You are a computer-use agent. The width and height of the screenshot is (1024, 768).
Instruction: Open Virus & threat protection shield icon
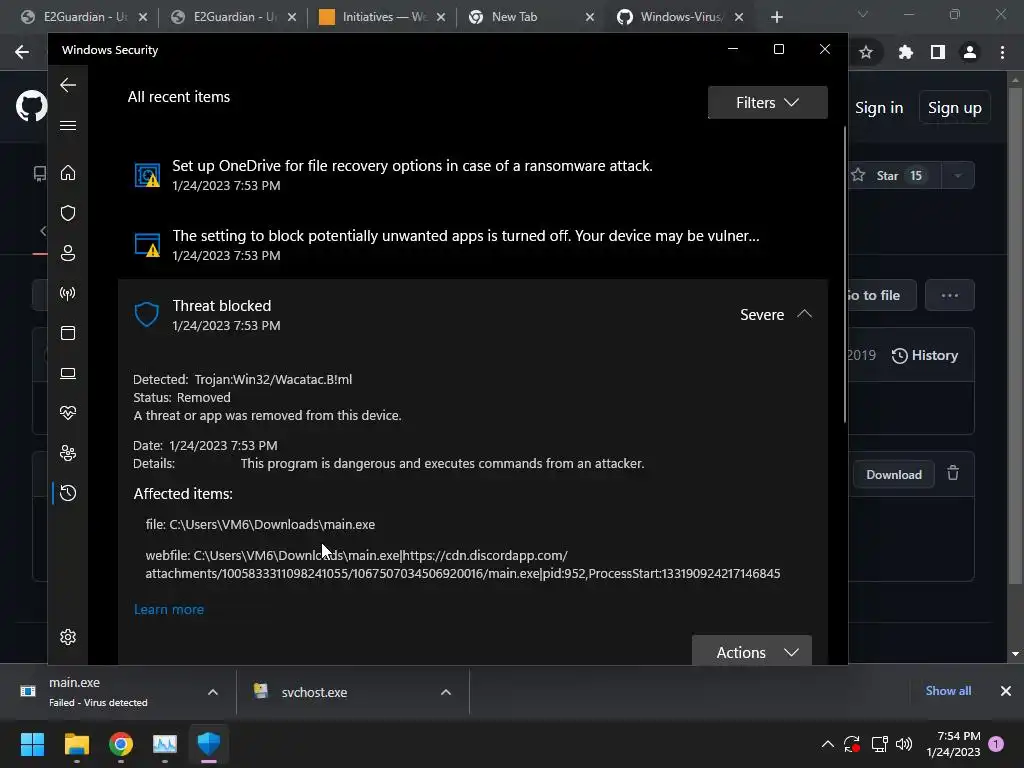coord(68,213)
